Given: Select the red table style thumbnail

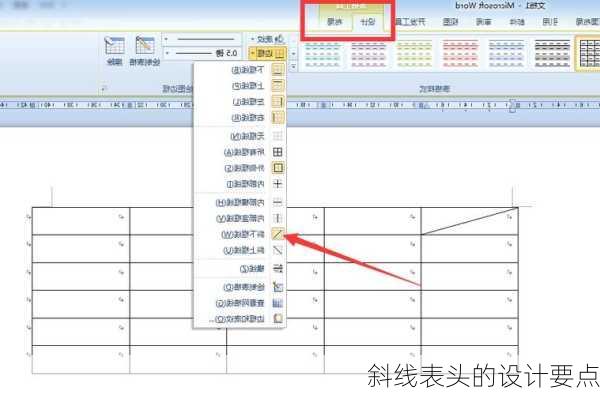Looking at the screenshot, I should [x=460, y=54].
